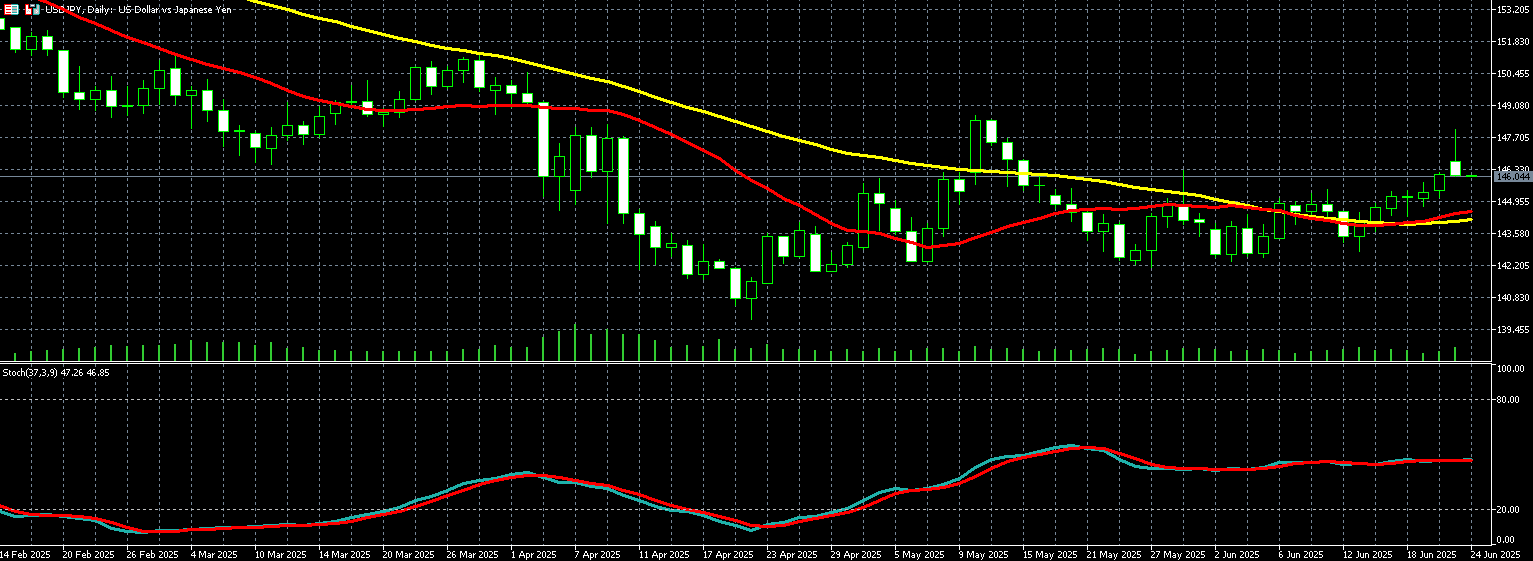
Task: Click the 149.080 price scale label
Action: (1512, 105)
